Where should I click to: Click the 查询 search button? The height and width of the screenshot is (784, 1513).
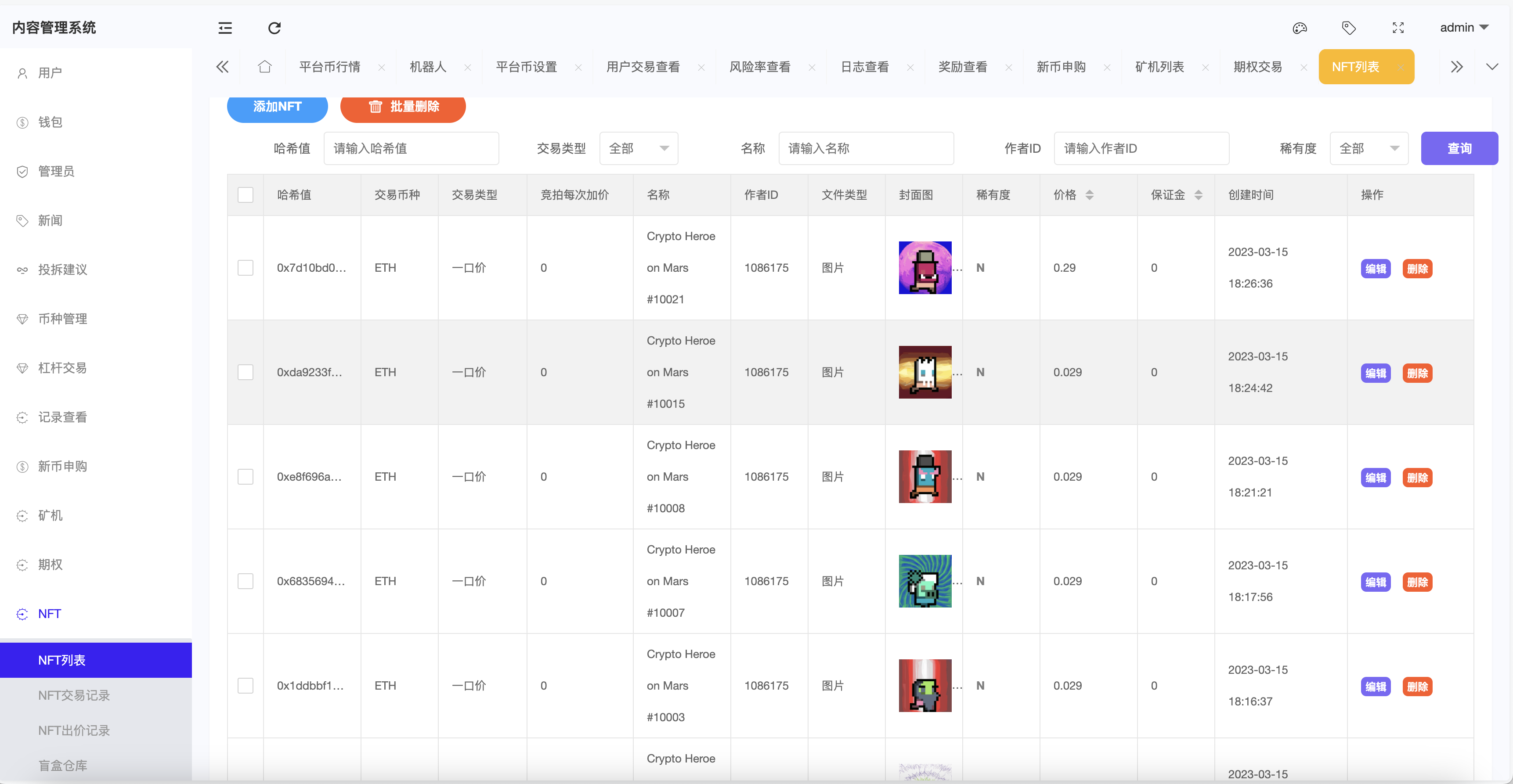pos(1459,148)
